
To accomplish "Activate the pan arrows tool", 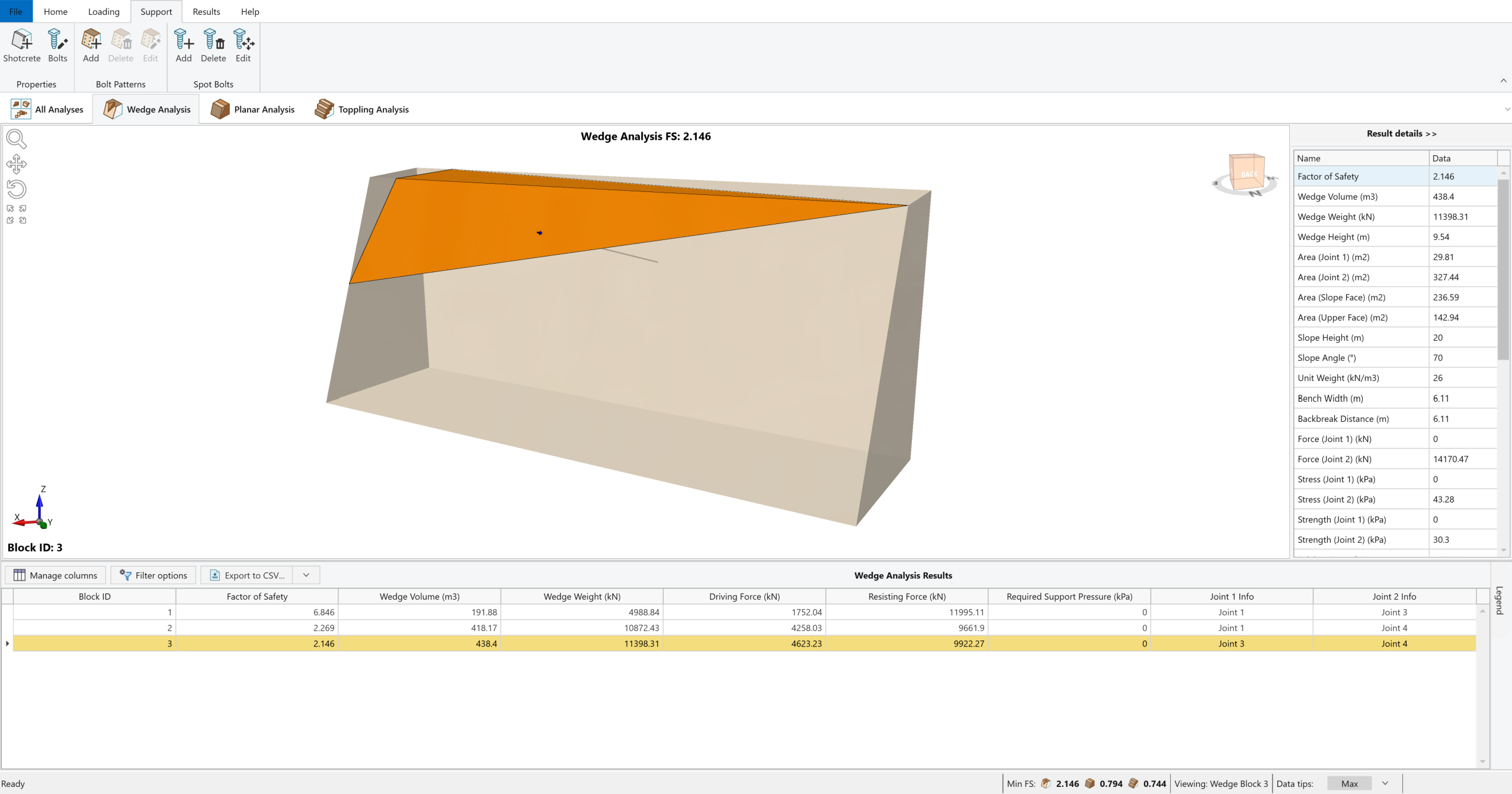I will [16, 164].
